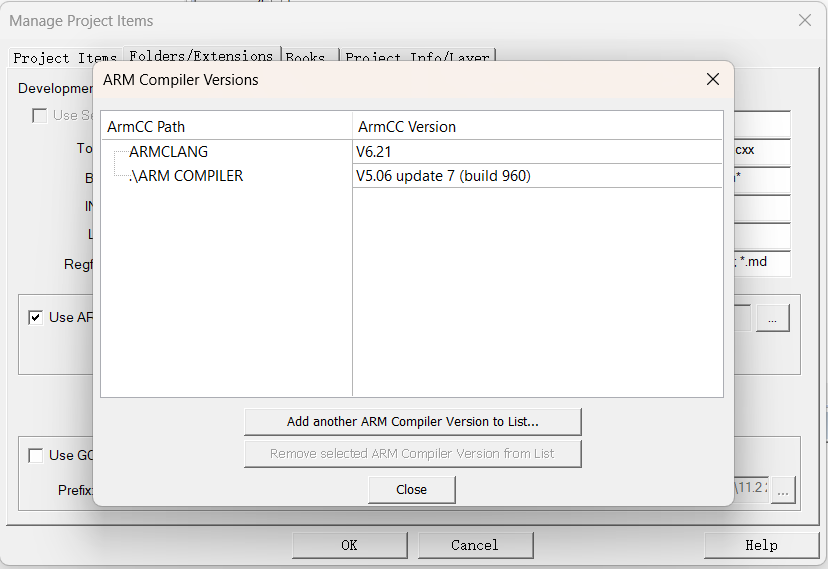The width and height of the screenshot is (828, 569).
Task: Open Help in Manage Project Items
Action: (x=761, y=545)
